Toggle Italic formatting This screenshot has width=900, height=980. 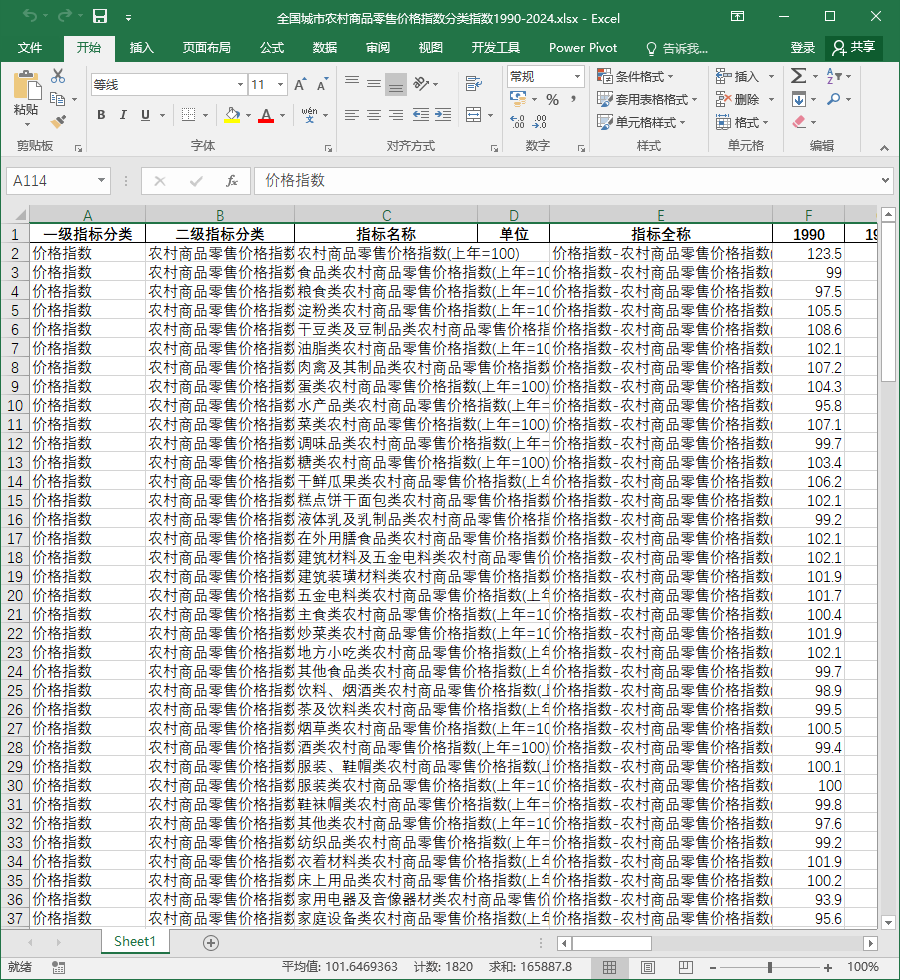click(x=123, y=115)
